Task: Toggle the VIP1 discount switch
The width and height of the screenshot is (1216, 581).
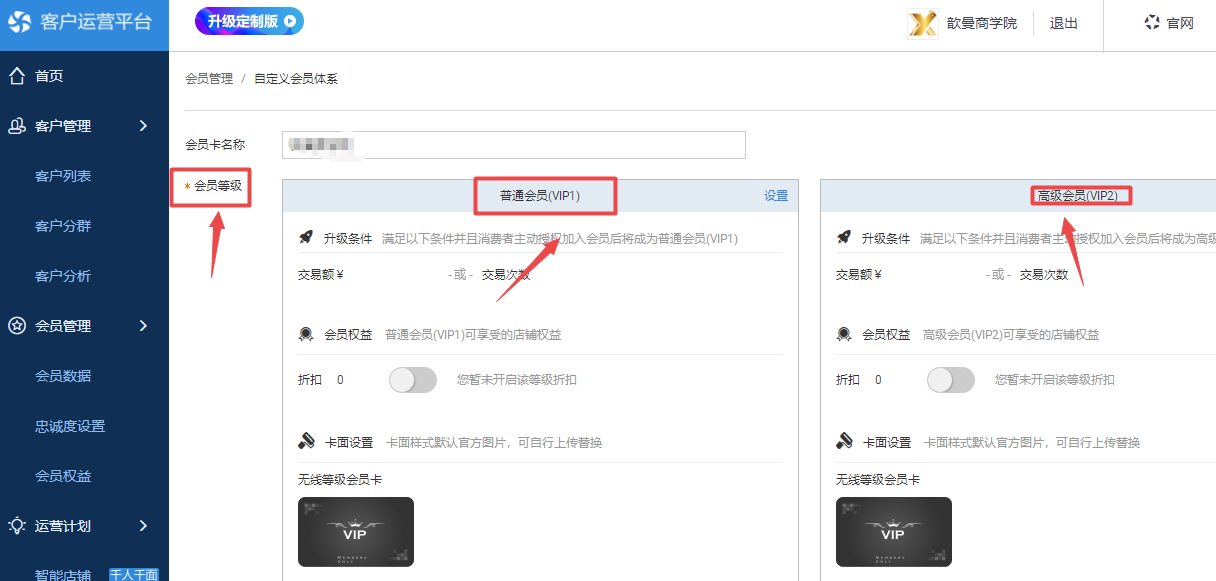Action: (x=413, y=380)
